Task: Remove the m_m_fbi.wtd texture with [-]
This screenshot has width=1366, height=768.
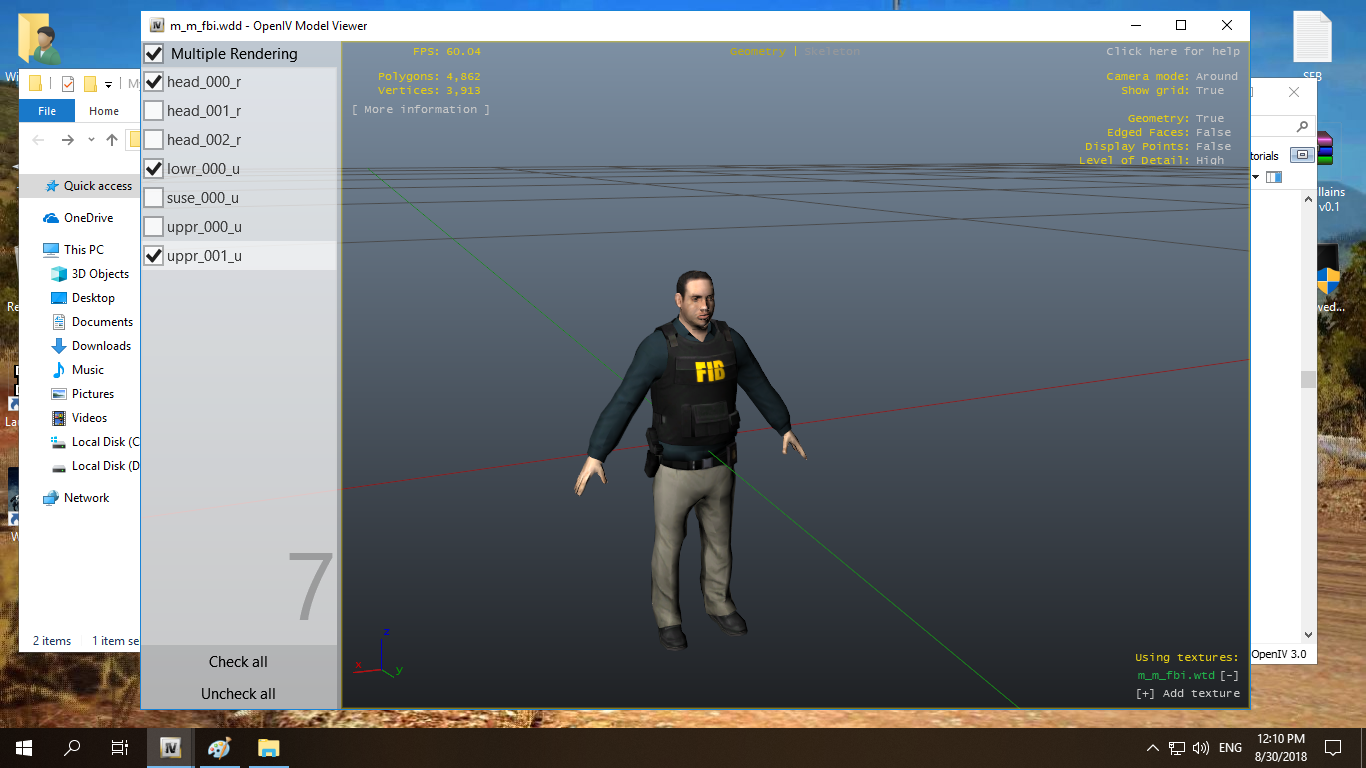Action: tap(1230, 676)
